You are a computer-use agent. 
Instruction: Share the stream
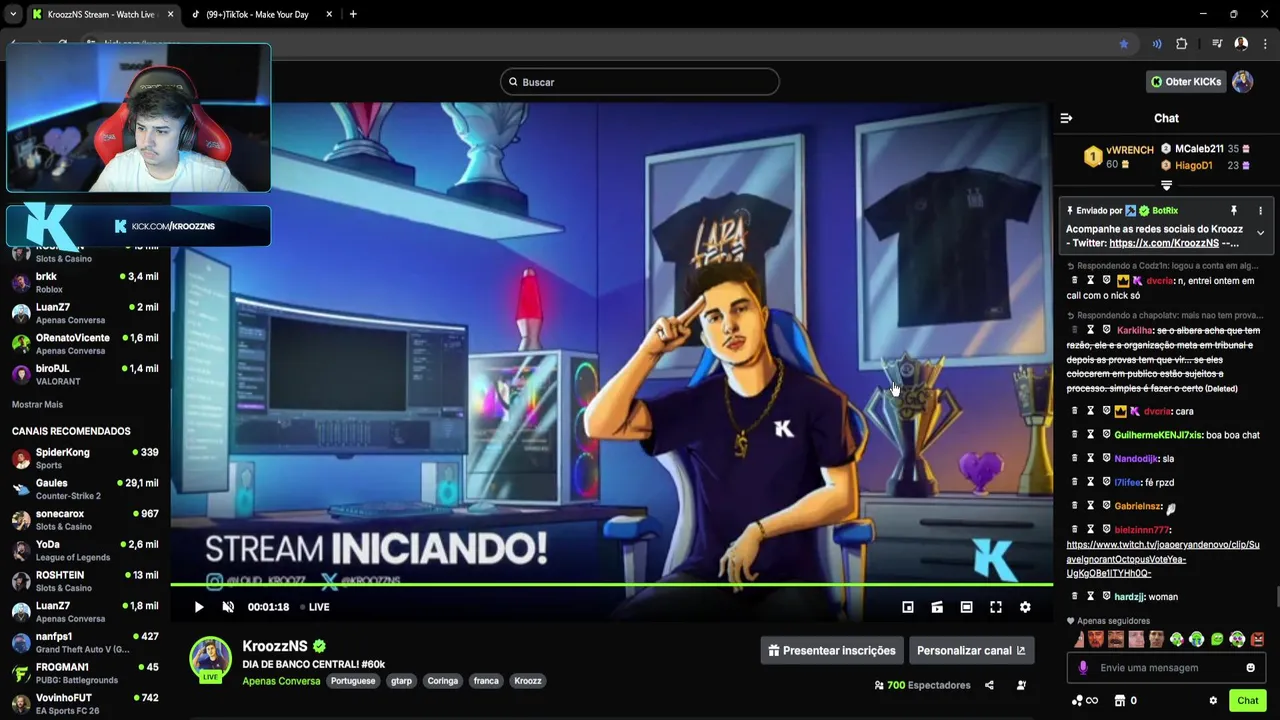[989, 686]
